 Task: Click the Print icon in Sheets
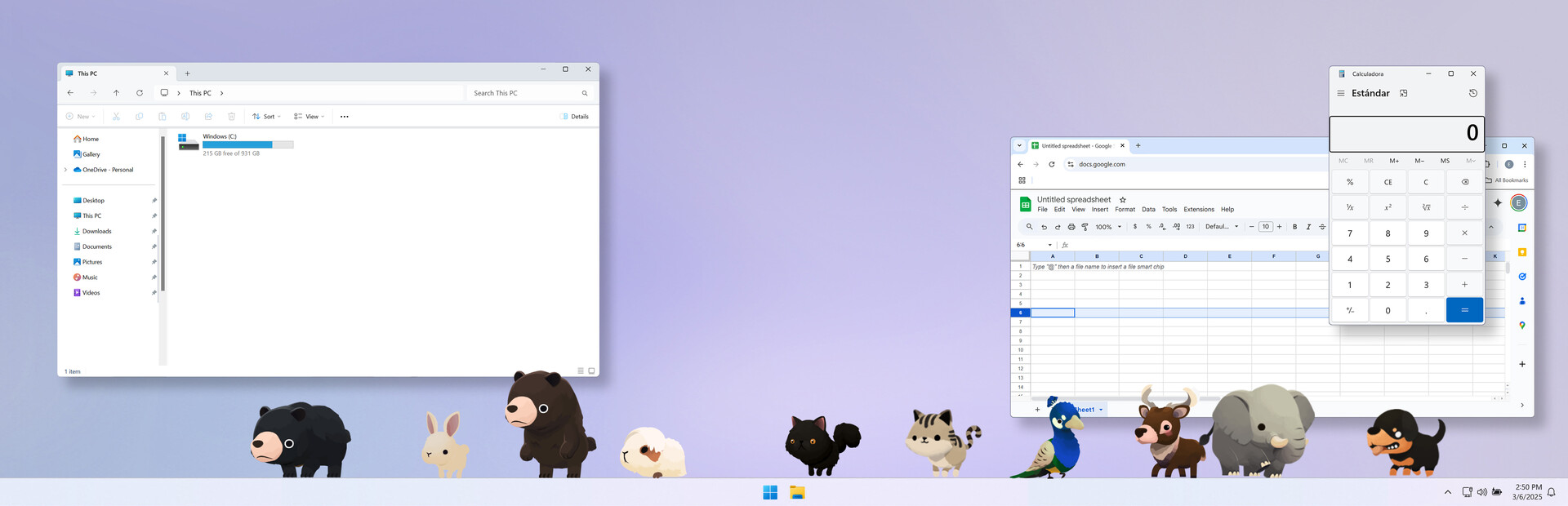pos(1071,227)
